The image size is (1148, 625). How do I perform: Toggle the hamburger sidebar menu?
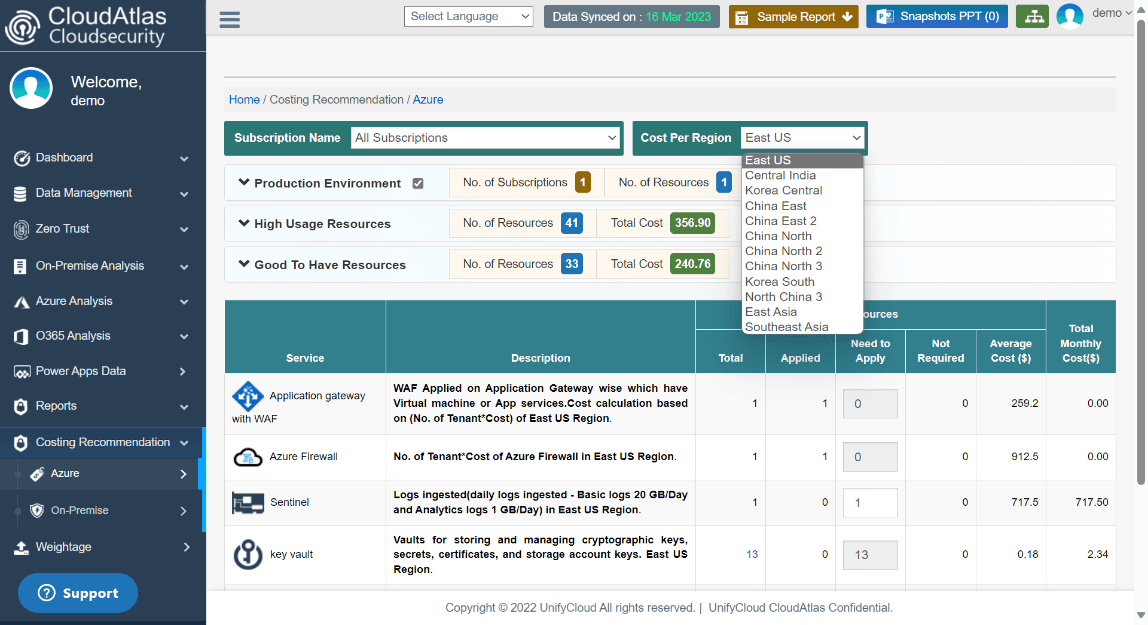point(229,19)
